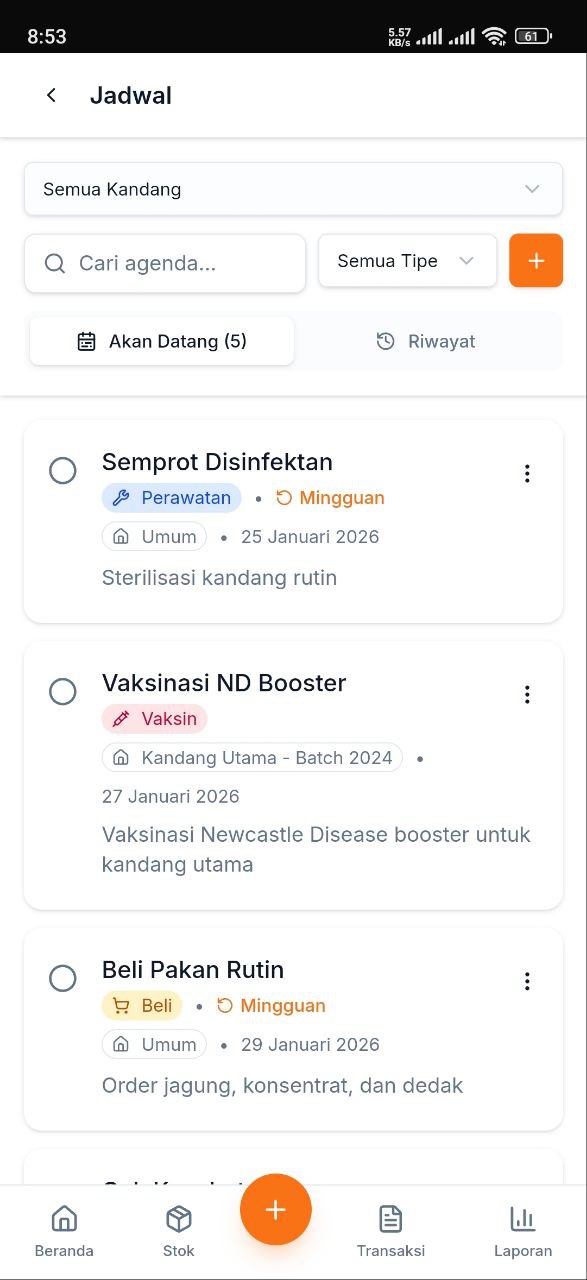The height and width of the screenshot is (1280, 587).
Task: Tap the floating orange plus button
Action: 276,1209
